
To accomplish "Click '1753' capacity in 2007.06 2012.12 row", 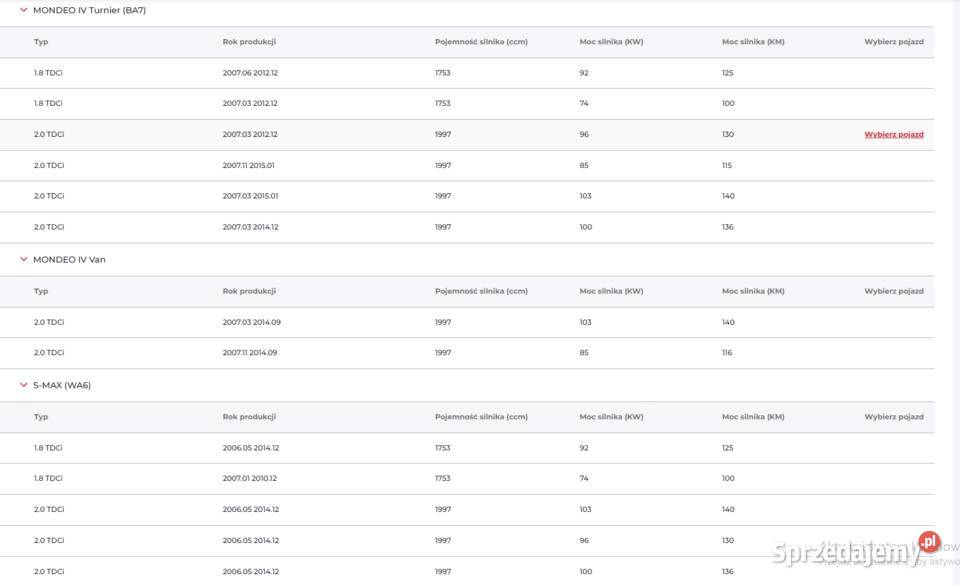I will [443, 73].
